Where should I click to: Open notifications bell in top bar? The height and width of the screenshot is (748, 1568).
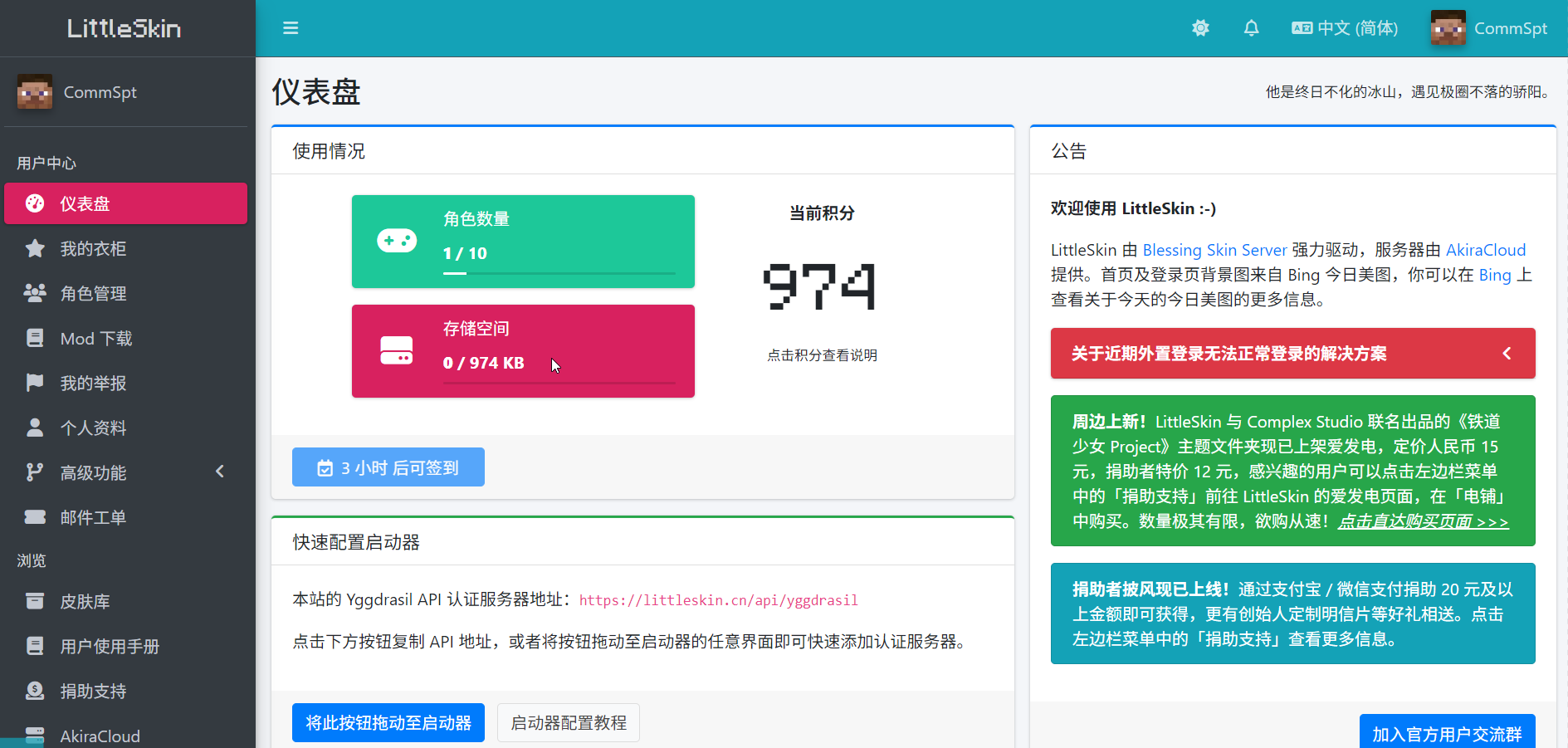point(1251,28)
